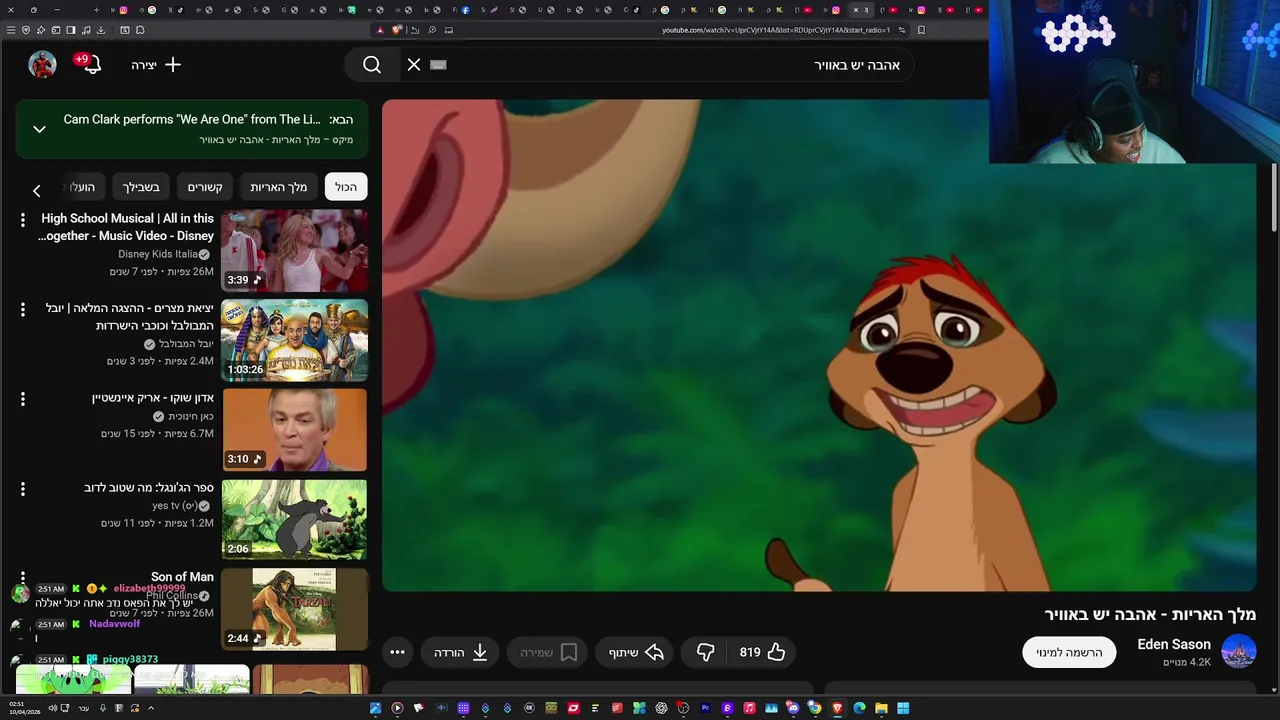Screen dimensions: 1280x720
Task: Open the Son of Man Tarzan thumbnail
Action: pyautogui.click(x=294, y=609)
